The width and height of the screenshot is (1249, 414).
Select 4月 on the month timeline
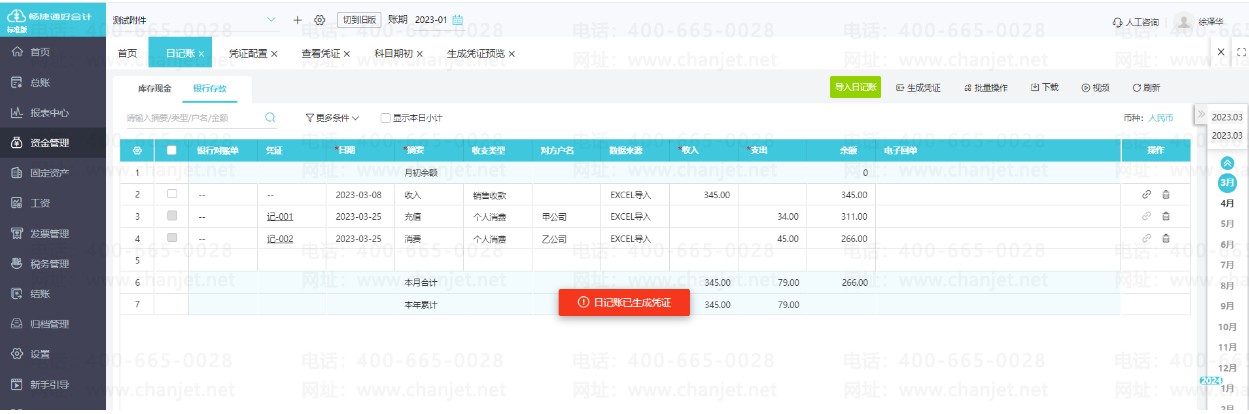click(x=1228, y=204)
